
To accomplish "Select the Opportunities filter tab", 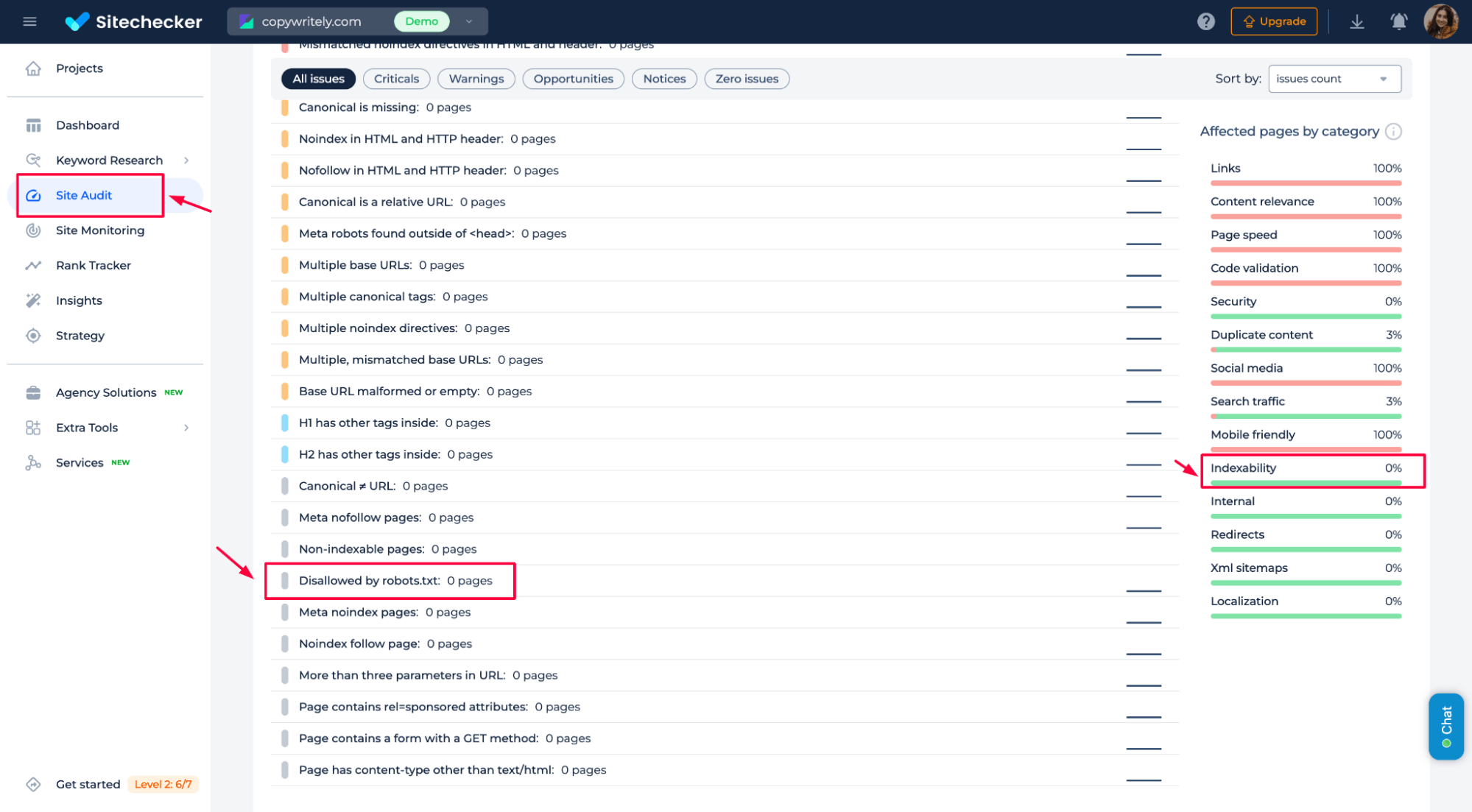I will pos(573,79).
